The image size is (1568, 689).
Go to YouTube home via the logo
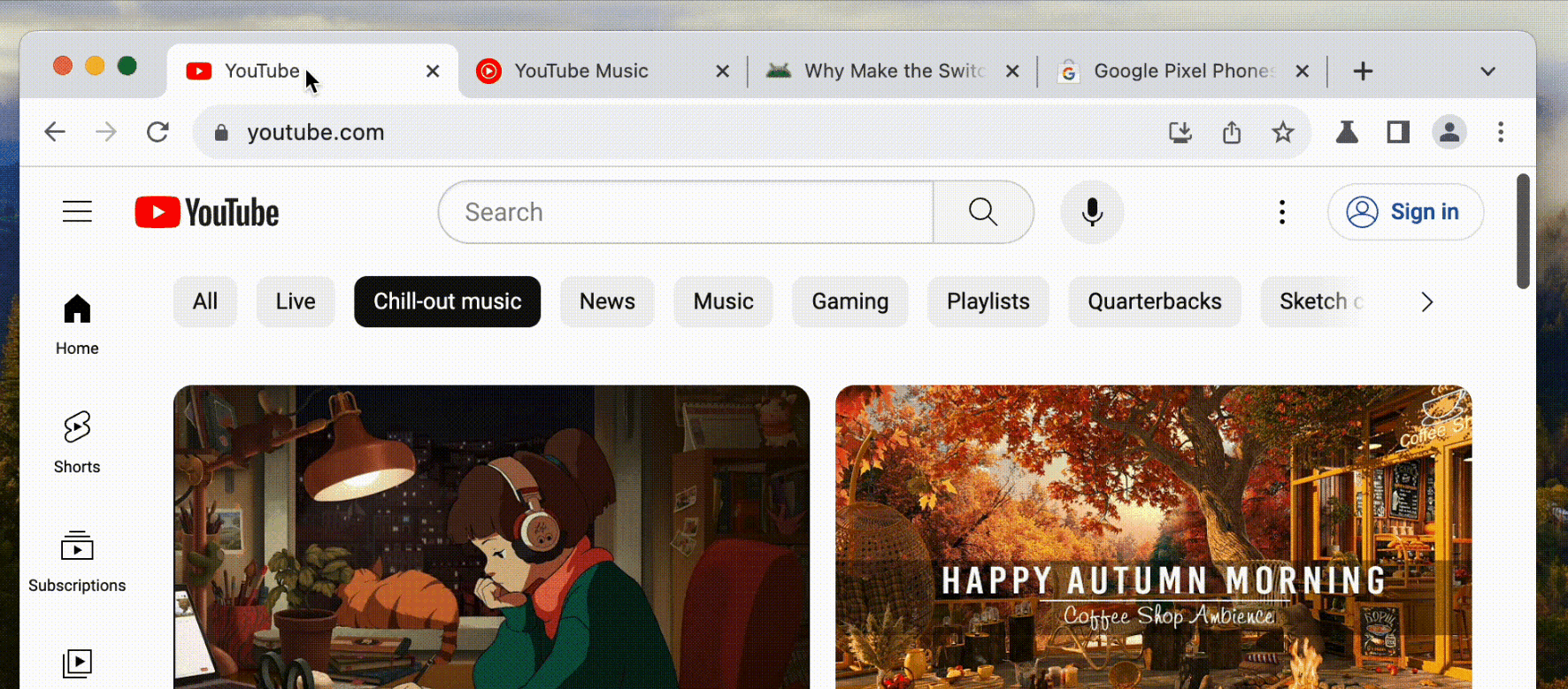207,212
